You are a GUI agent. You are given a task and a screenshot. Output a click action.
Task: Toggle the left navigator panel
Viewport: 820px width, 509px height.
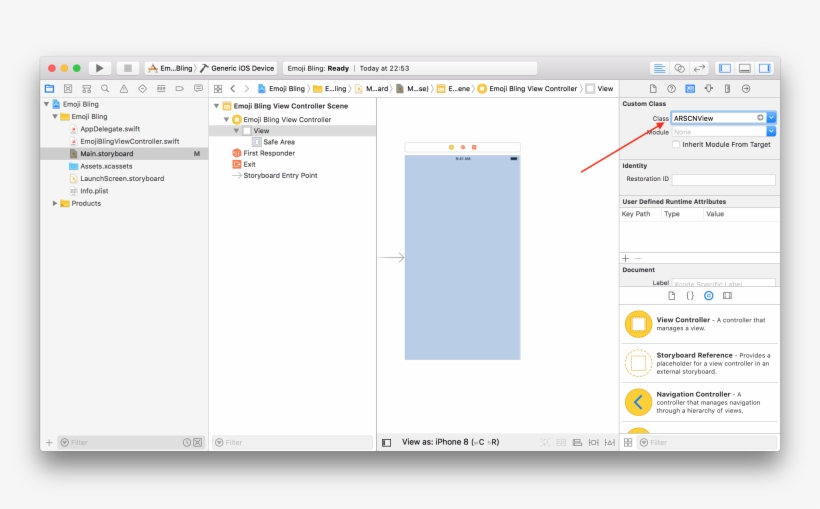725,68
